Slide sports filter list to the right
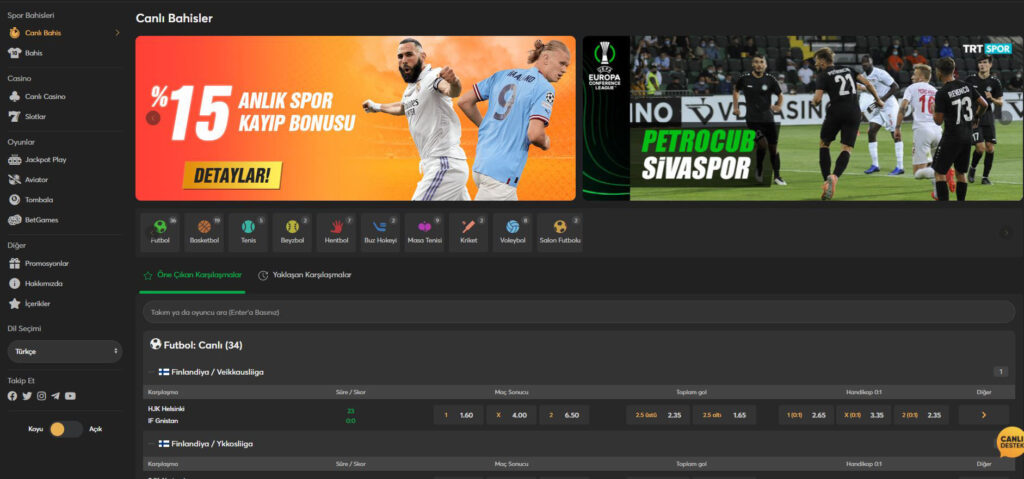 pos(1006,233)
